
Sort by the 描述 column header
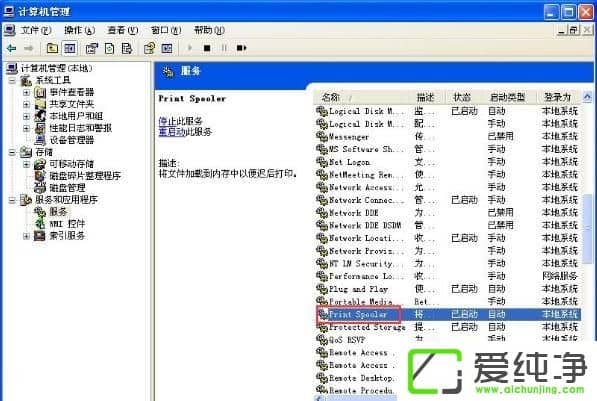pyautogui.click(x=428, y=97)
